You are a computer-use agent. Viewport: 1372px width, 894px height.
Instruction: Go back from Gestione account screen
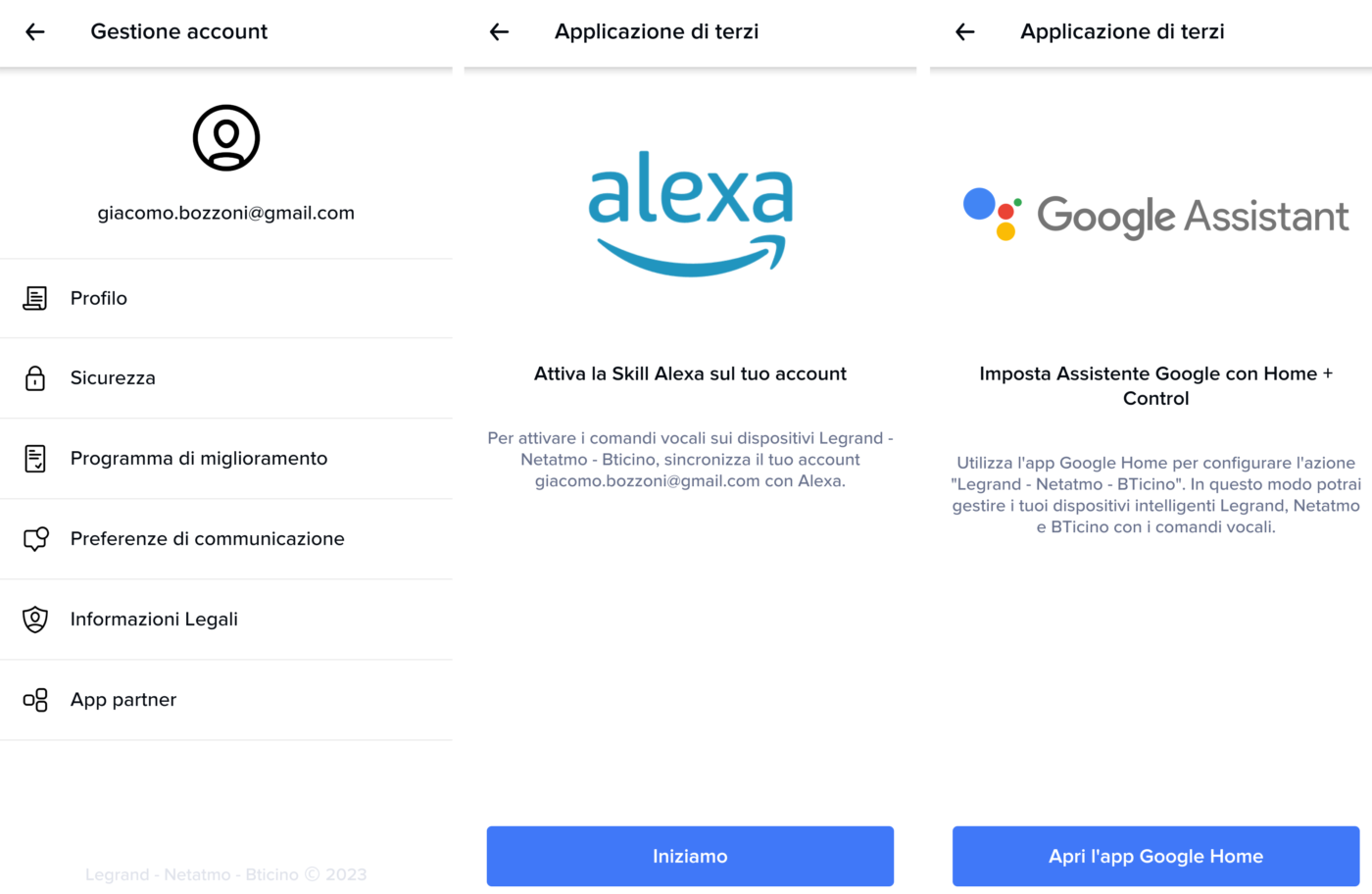click(x=35, y=31)
